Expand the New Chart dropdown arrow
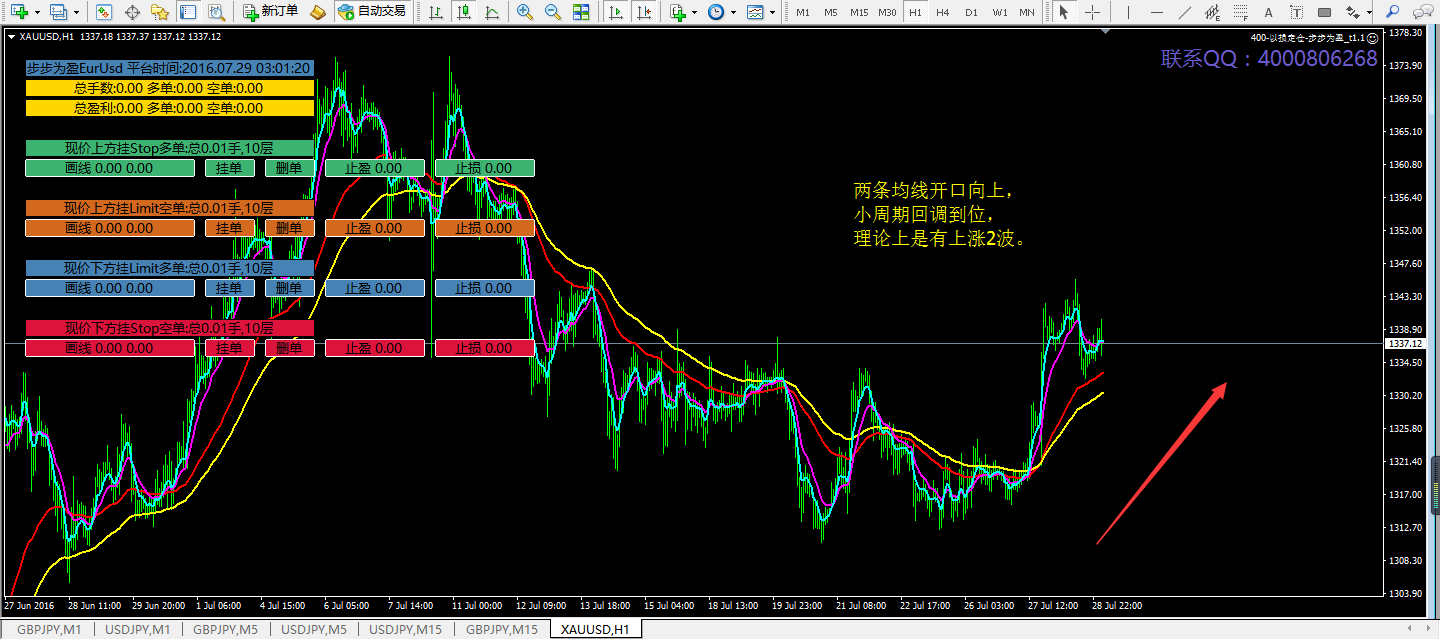1440x640 pixels. pos(36,12)
